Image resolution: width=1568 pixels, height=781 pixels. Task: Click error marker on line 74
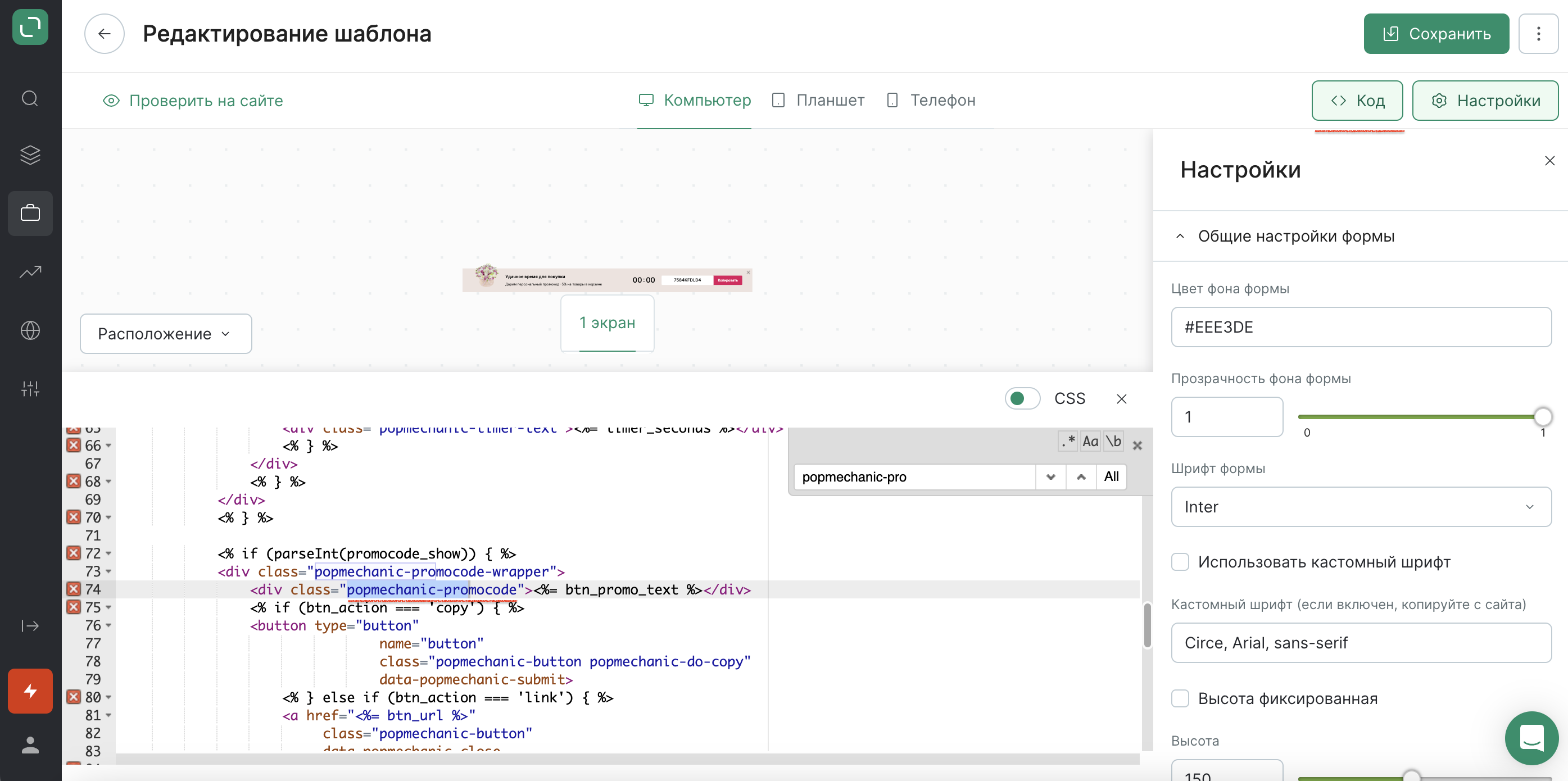click(x=74, y=589)
